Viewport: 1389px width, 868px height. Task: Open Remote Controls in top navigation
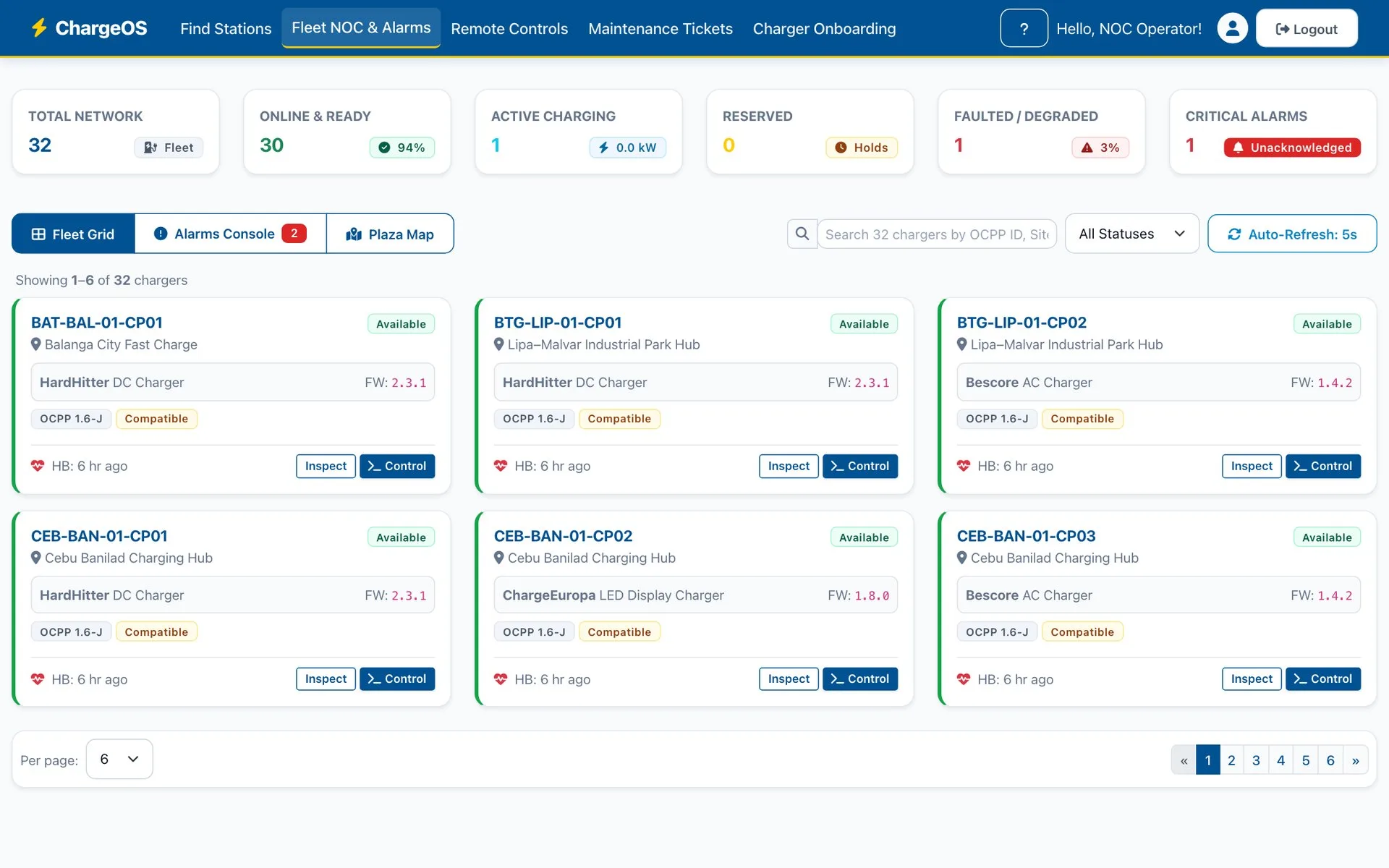pos(509,28)
